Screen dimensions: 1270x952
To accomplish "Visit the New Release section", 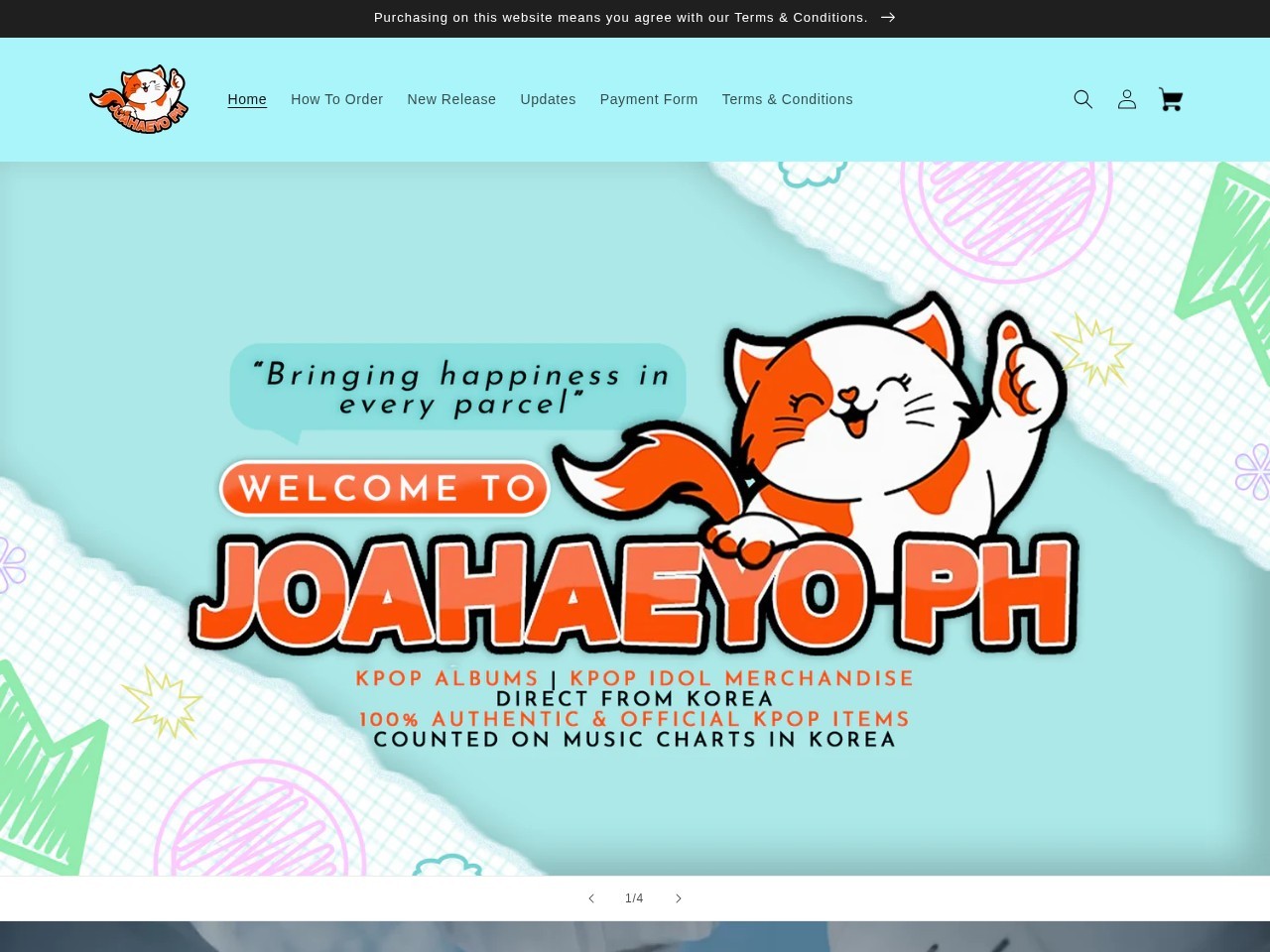I will (x=451, y=99).
